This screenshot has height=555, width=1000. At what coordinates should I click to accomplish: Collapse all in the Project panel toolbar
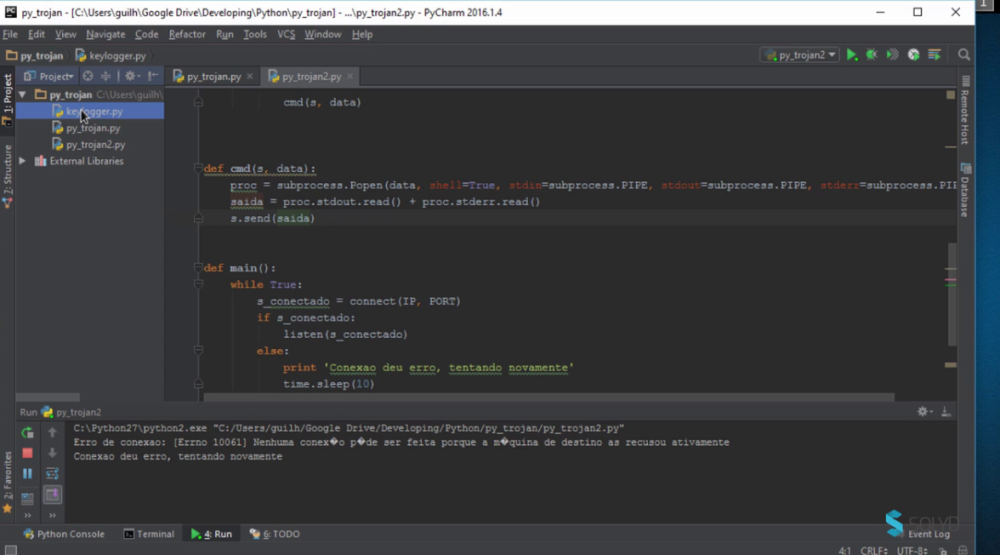click(106, 76)
